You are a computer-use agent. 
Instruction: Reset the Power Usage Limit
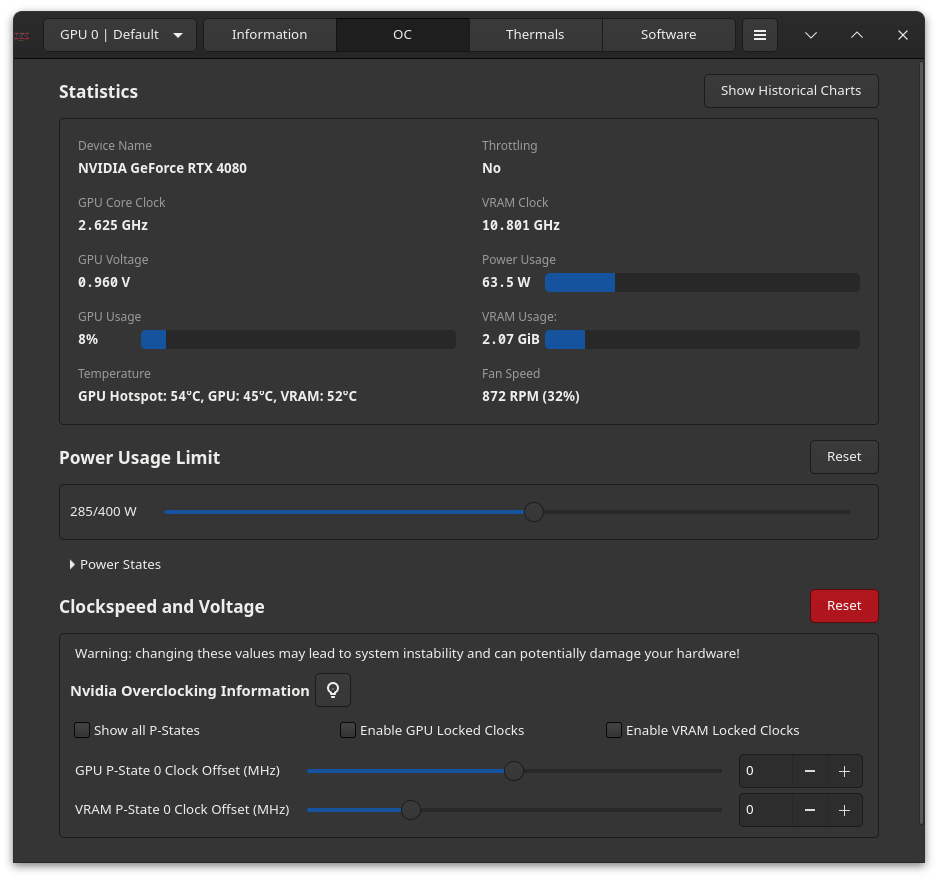coord(843,456)
